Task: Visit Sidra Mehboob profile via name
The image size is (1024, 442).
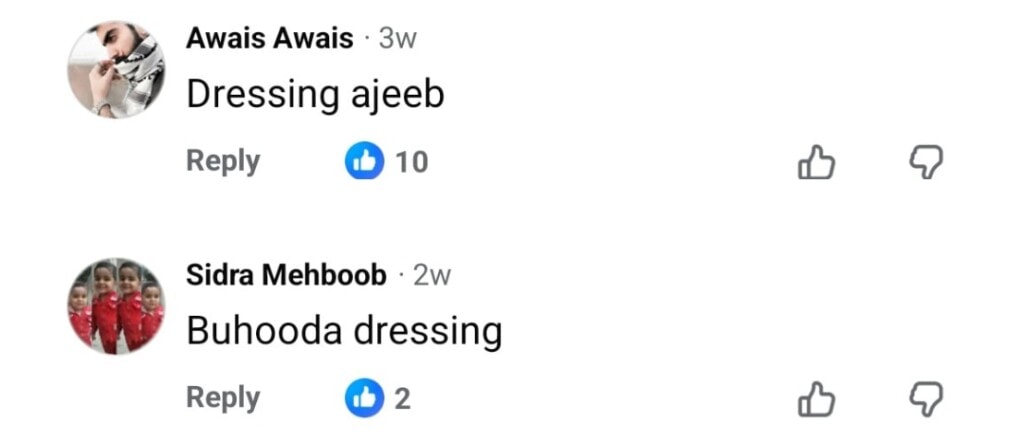Action: tap(287, 276)
